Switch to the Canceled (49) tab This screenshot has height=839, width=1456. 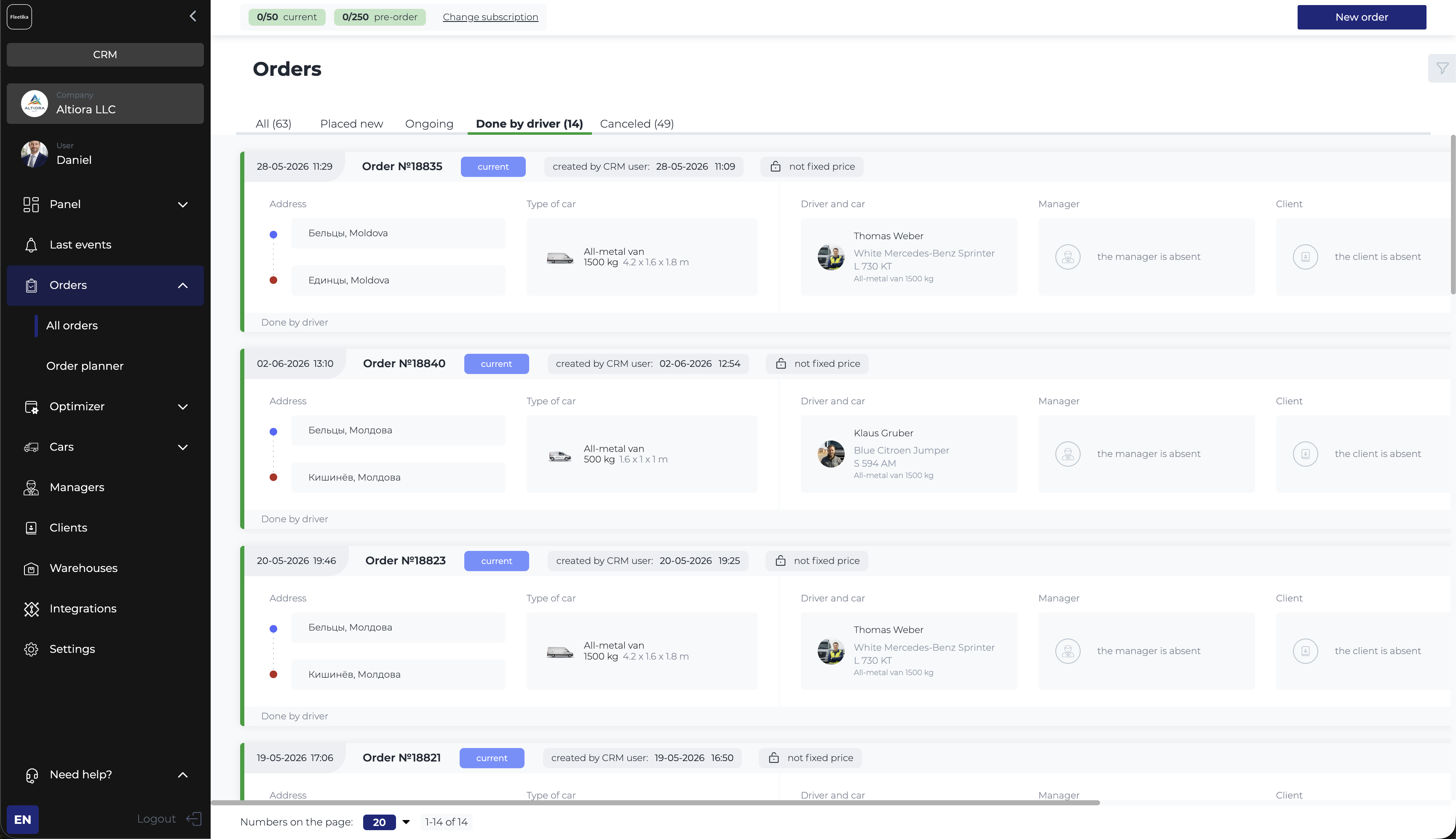coord(636,124)
